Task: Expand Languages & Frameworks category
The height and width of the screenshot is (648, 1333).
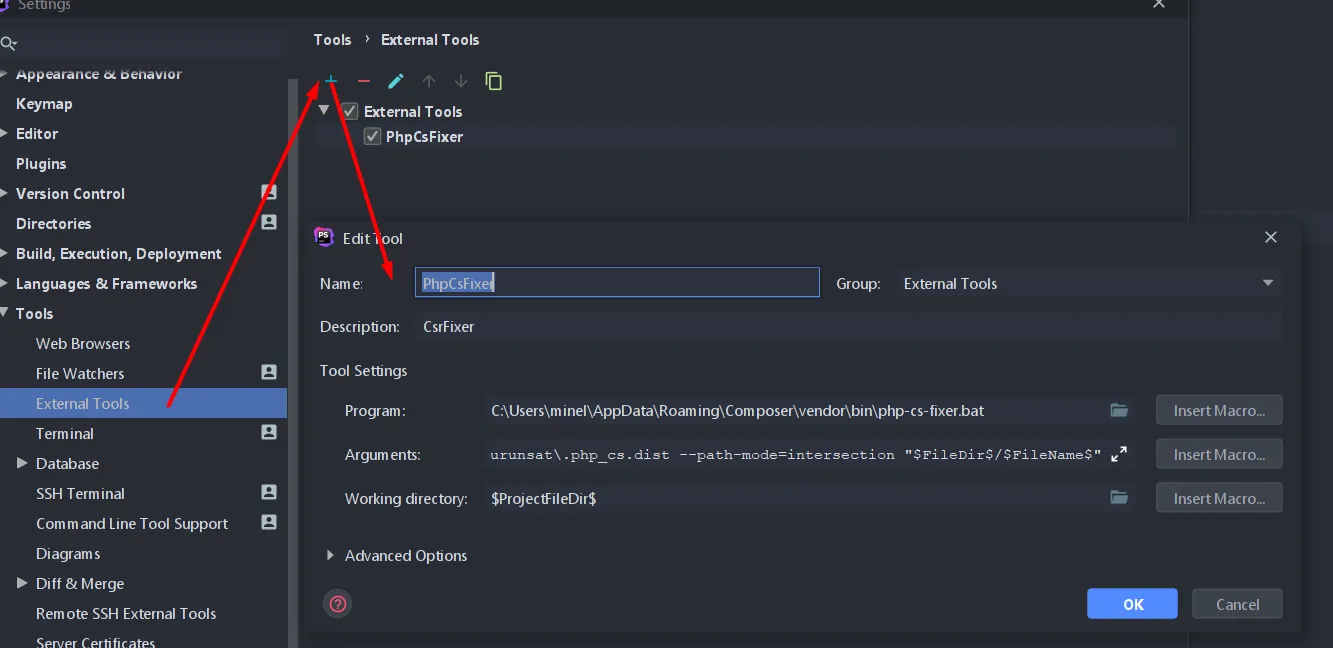Action: [5, 283]
